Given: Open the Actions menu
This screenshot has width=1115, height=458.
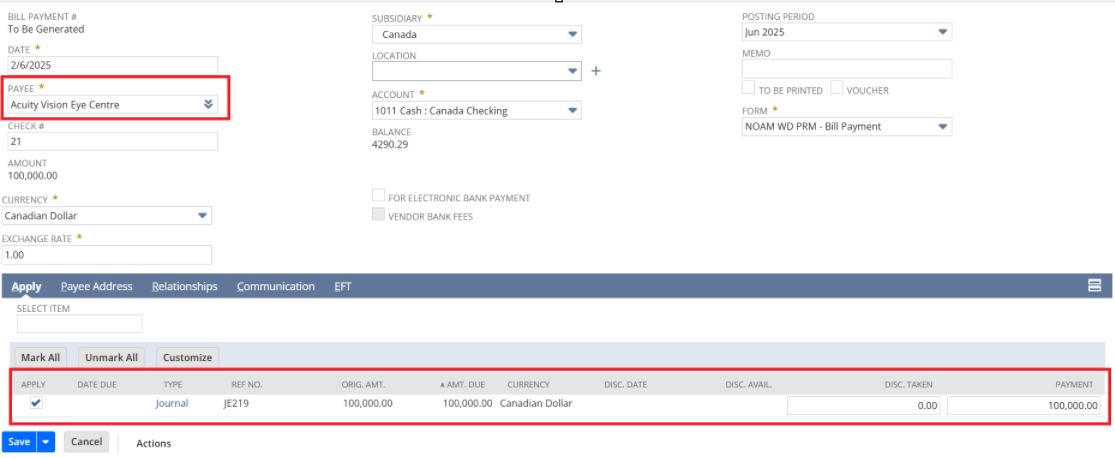Looking at the screenshot, I should point(154,443).
